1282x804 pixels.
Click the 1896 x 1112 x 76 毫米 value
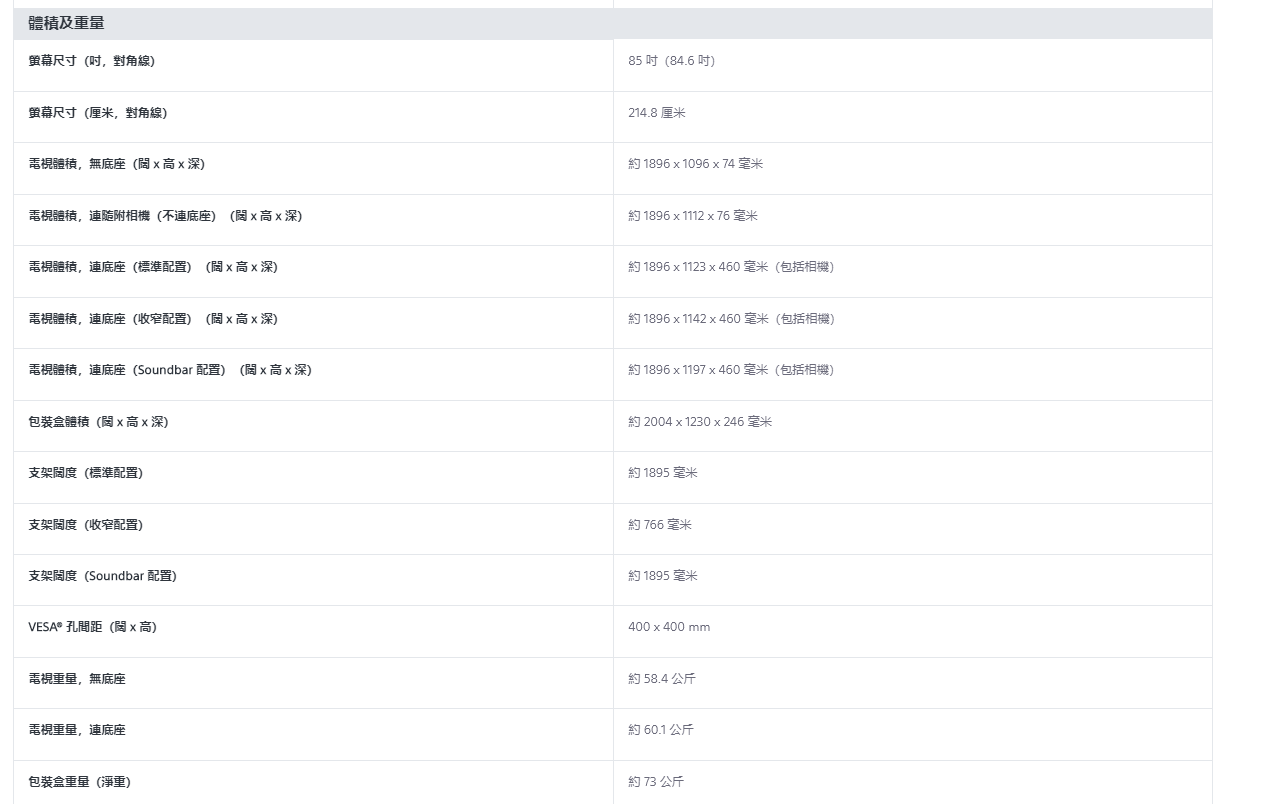tap(692, 216)
